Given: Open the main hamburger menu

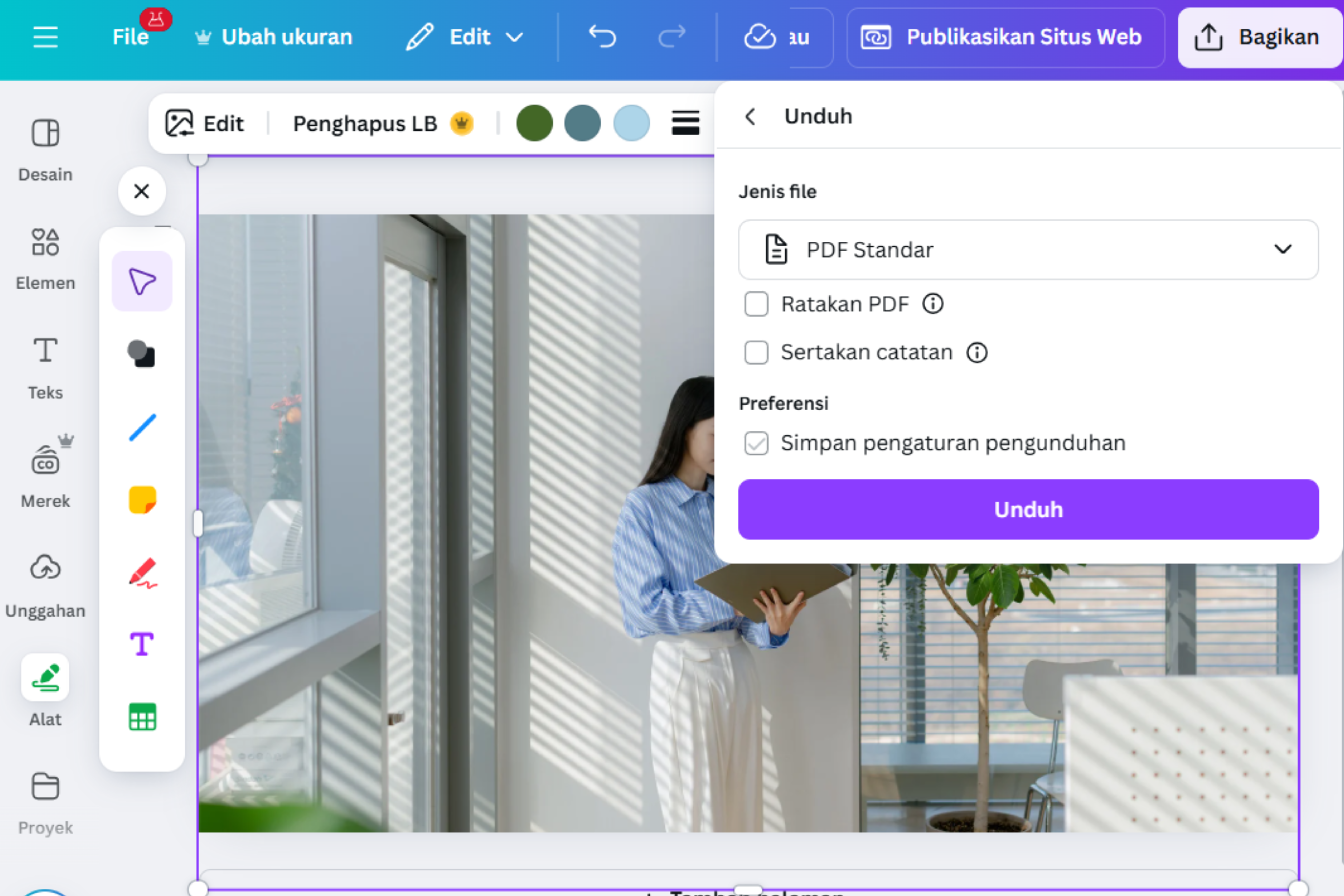Looking at the screenshot, I should tap(46, 37).
